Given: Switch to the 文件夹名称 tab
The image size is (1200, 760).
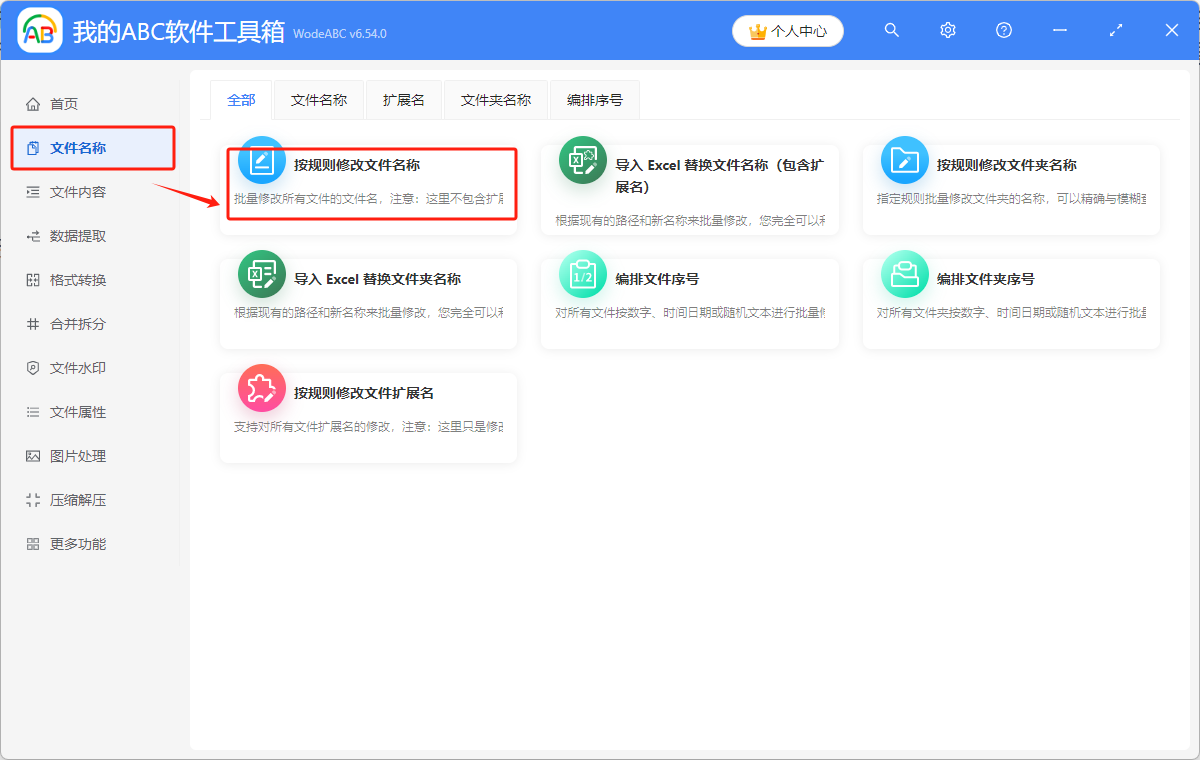Looking at the screenshot, I should click(x=495, y=99).
